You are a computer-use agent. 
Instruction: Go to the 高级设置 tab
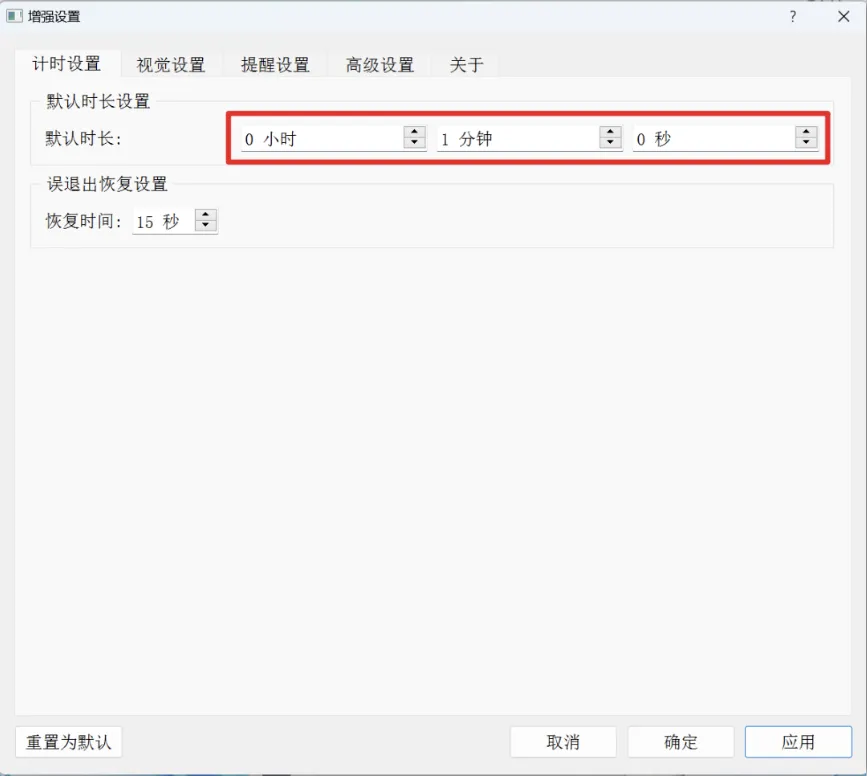pos(380,65)
